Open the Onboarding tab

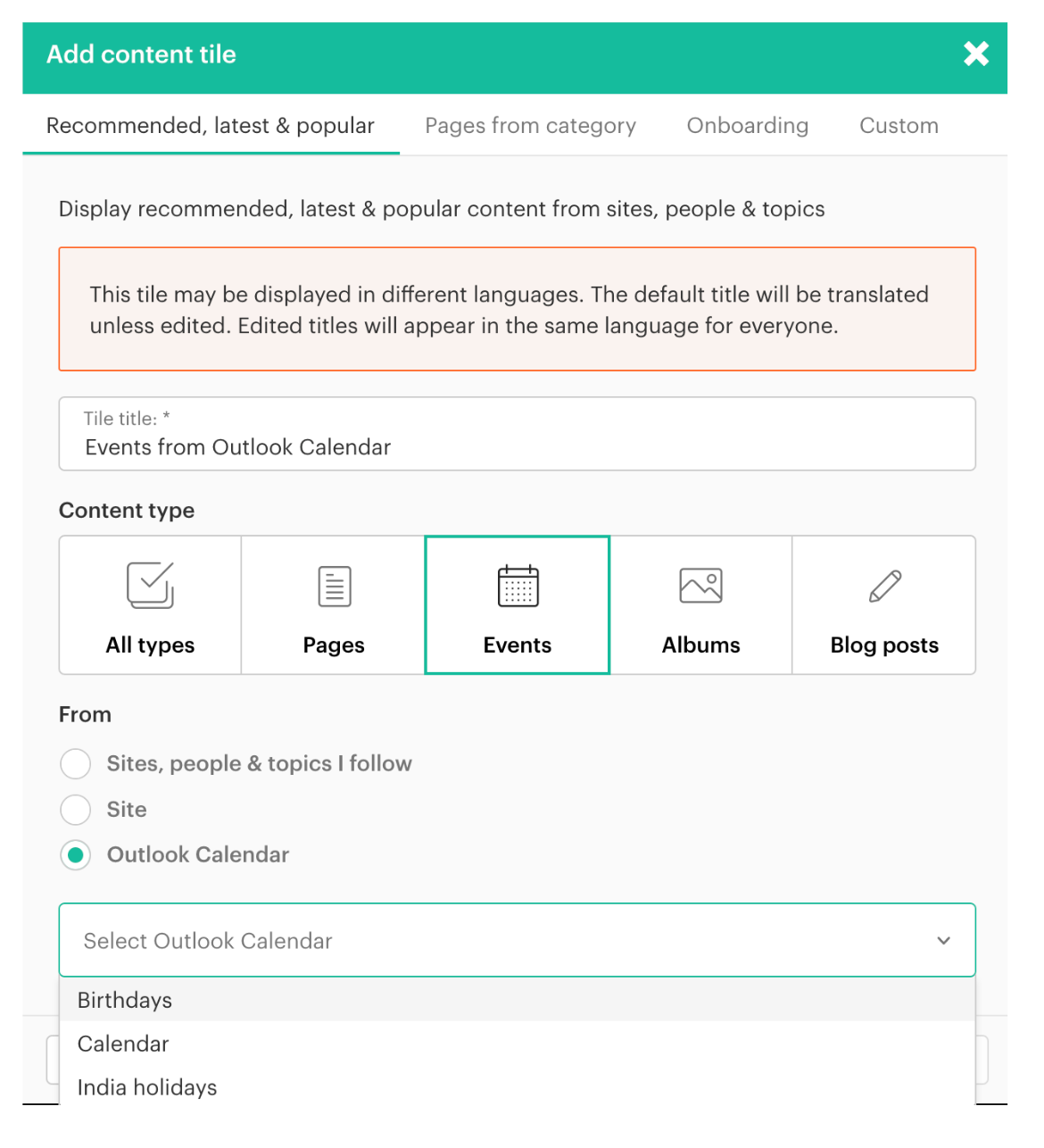click(747, 126)
